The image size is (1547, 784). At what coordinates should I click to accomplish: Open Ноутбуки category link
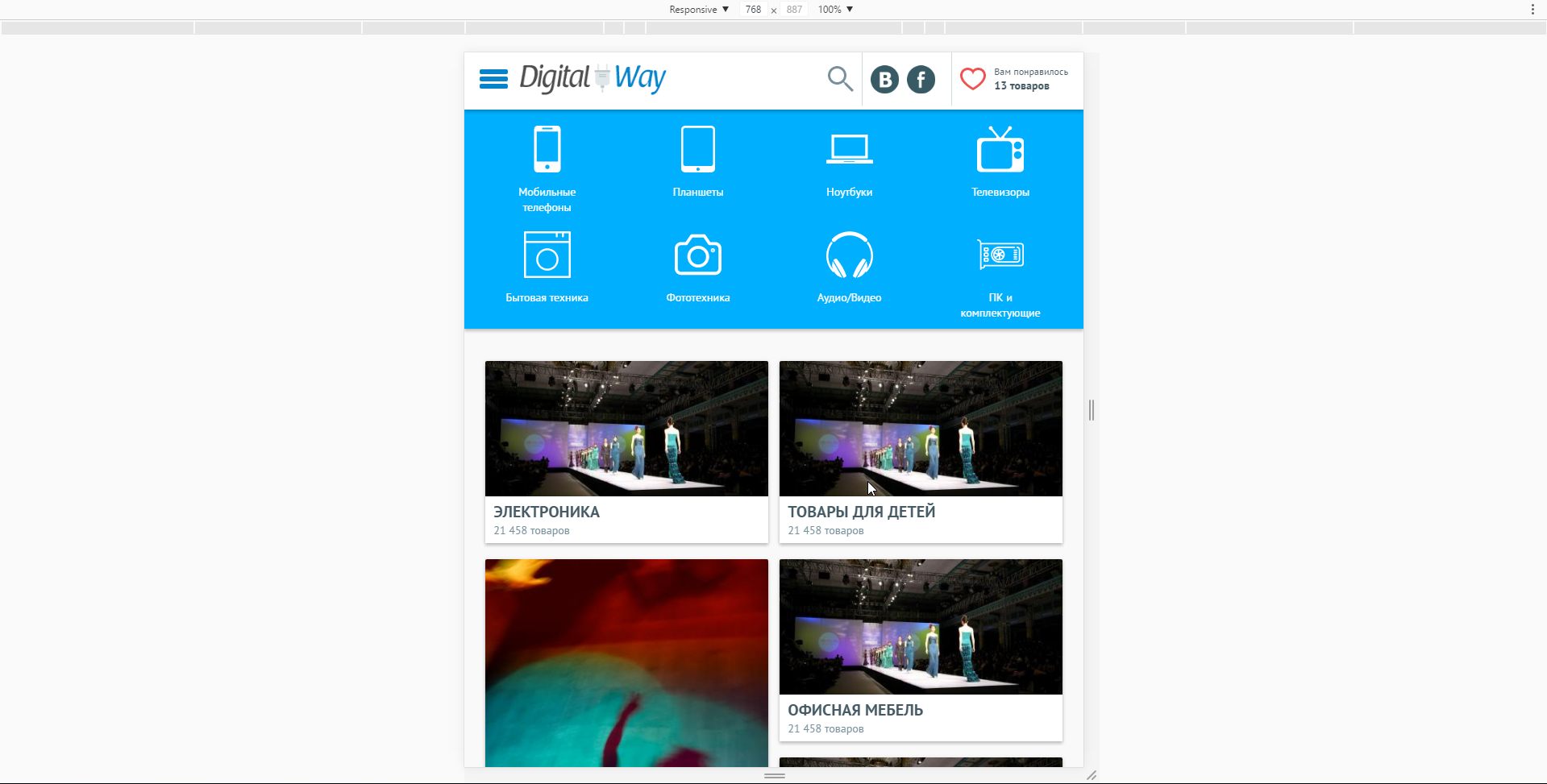click(x=850, y=192)
